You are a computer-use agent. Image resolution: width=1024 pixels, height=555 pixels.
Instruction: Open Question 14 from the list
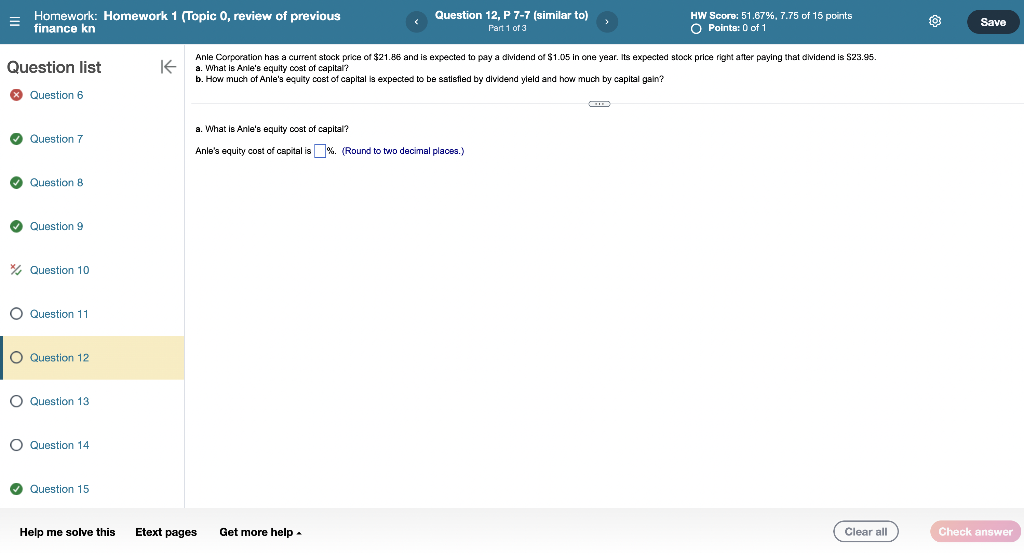click(x=59, y=445)
